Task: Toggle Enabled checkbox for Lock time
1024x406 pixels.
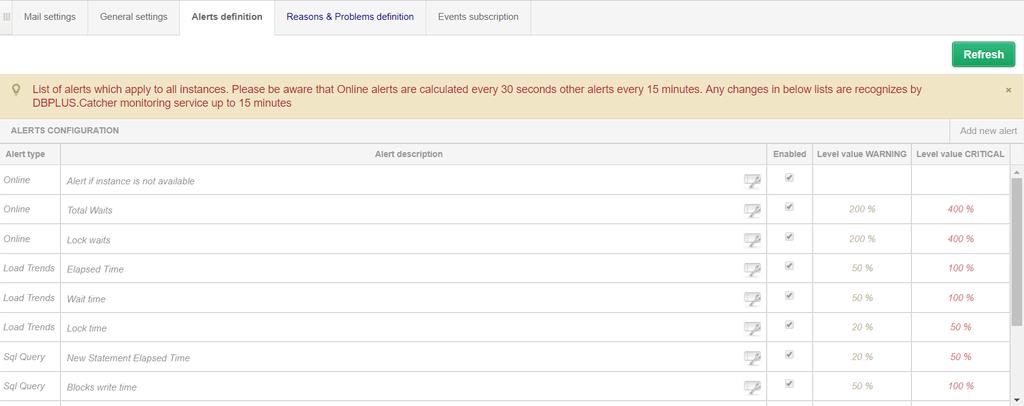Action: [x=789, y=324]
